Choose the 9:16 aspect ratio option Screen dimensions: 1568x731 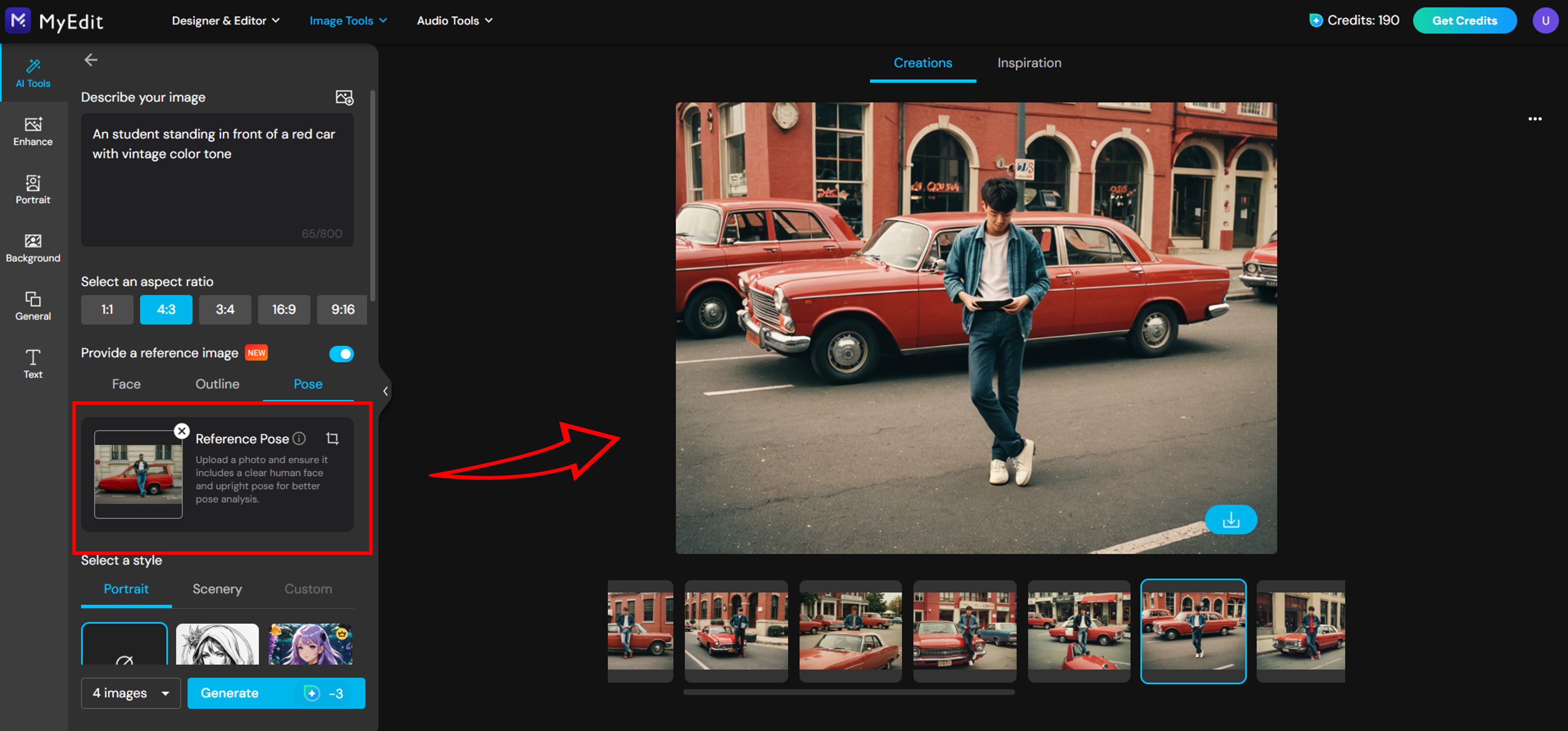pyautogui.click(x=342, y=309)
